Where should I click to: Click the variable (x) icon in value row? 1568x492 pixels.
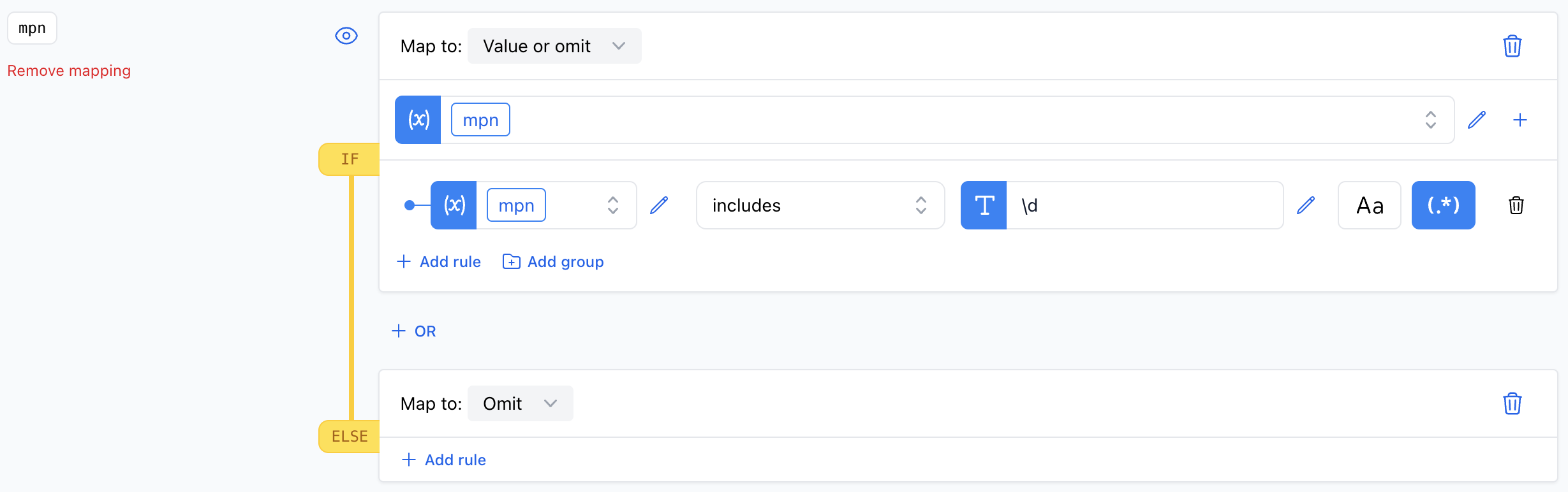click(x=418, y=120)
